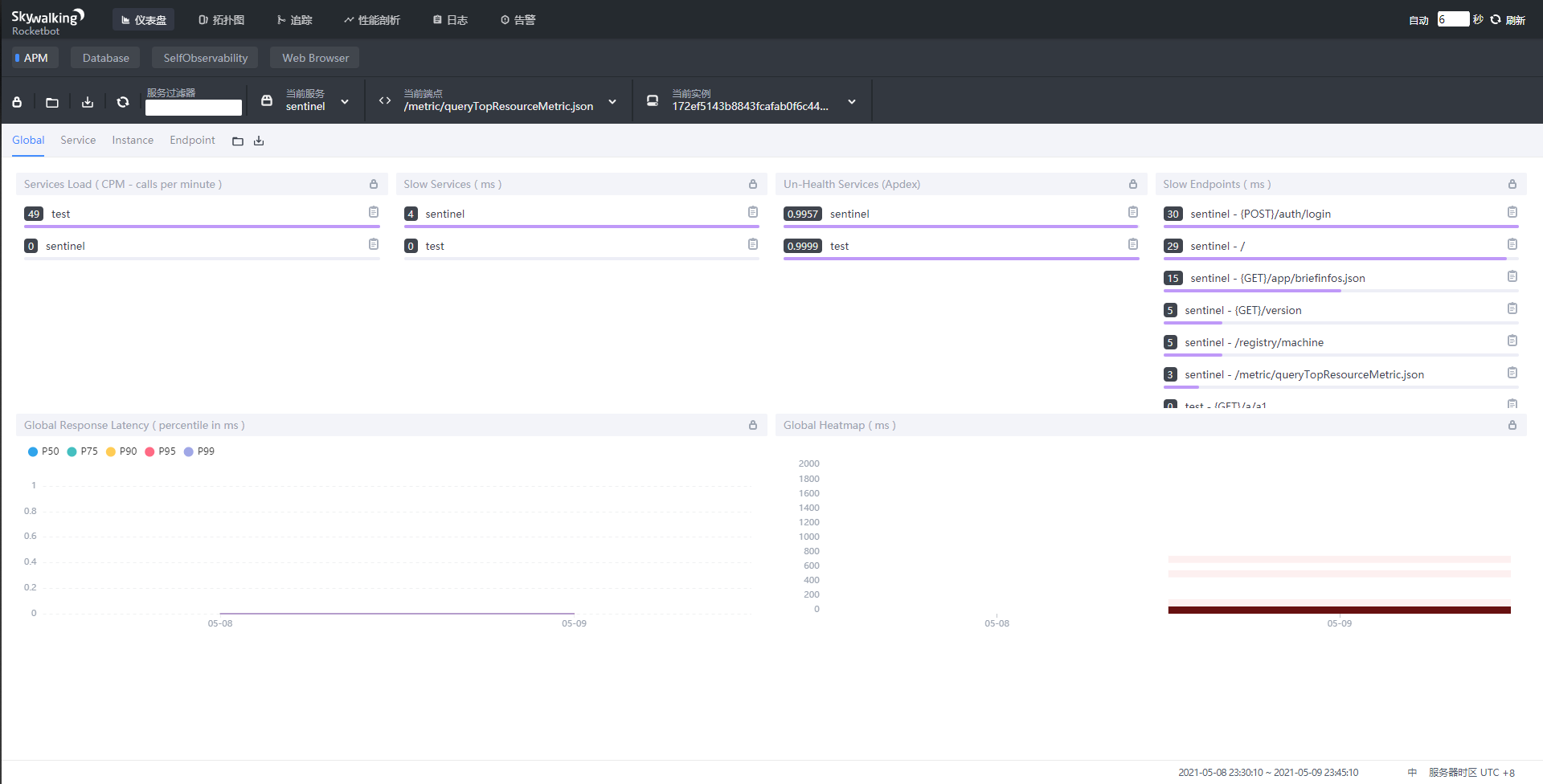Copy sentinel name in Services Load row
This screenshot has width=1543, height=784.
[374, 244]
